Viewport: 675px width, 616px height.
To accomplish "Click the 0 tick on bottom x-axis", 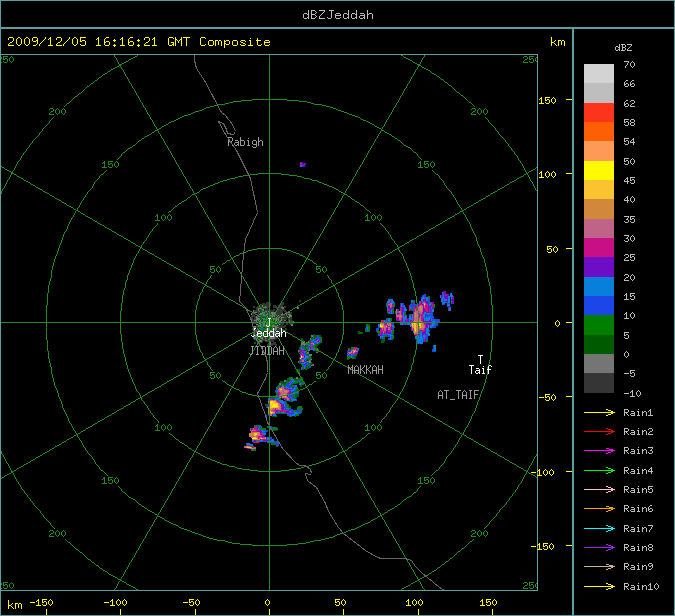I will click(x=267, y=602).
